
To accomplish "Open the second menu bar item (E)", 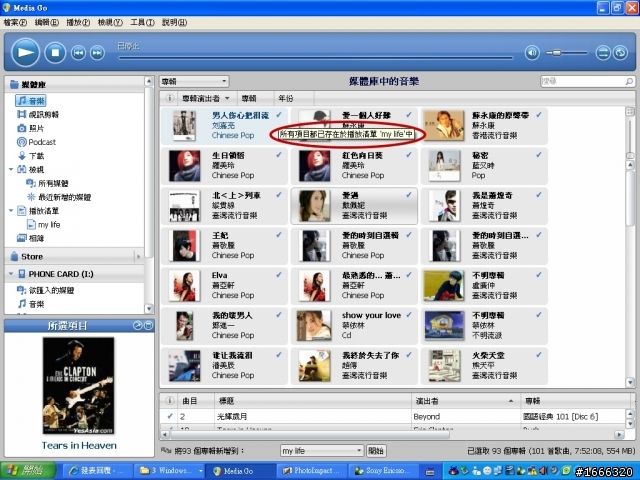I will click(47, 22).
